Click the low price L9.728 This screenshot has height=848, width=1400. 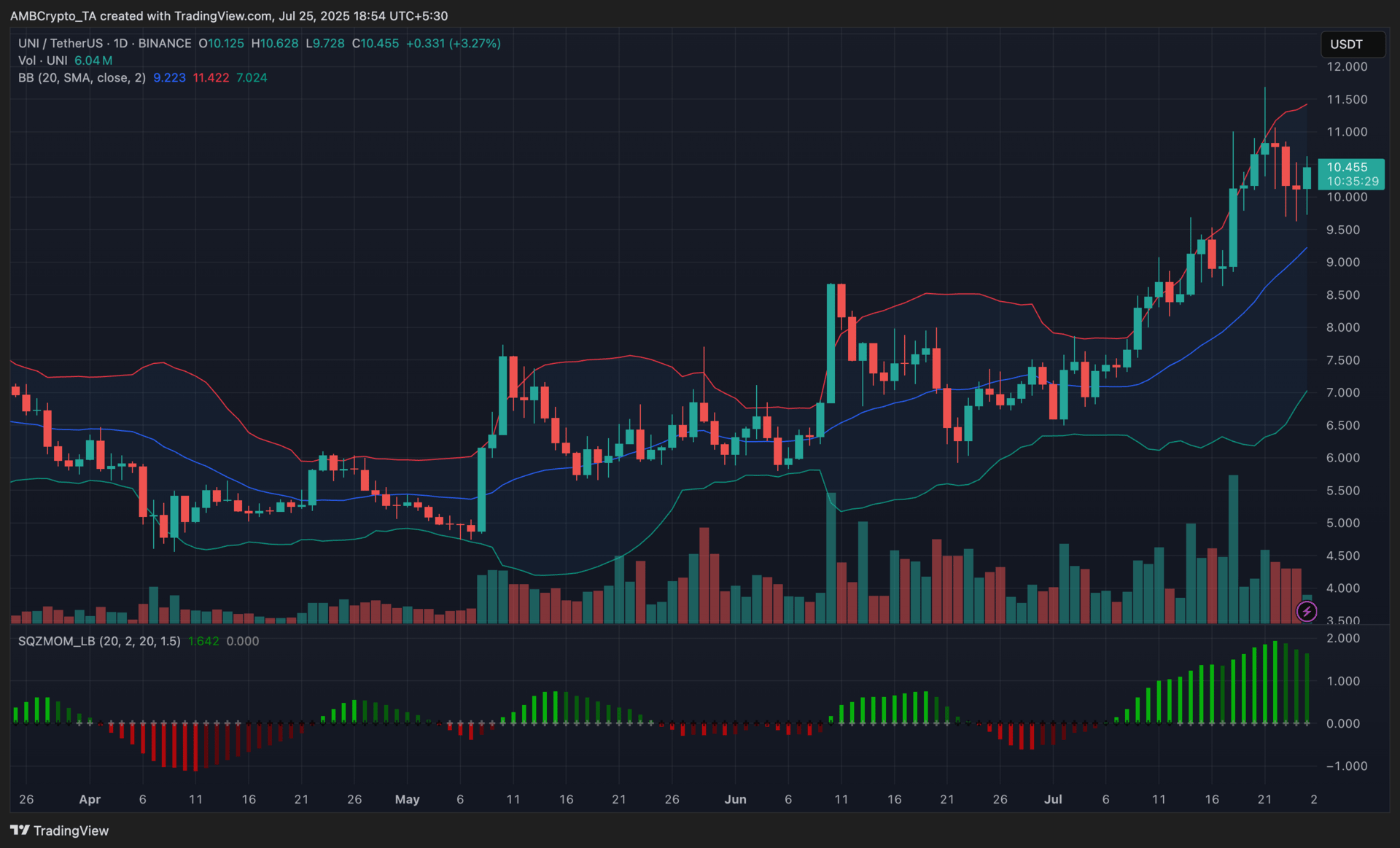[325, 44]
